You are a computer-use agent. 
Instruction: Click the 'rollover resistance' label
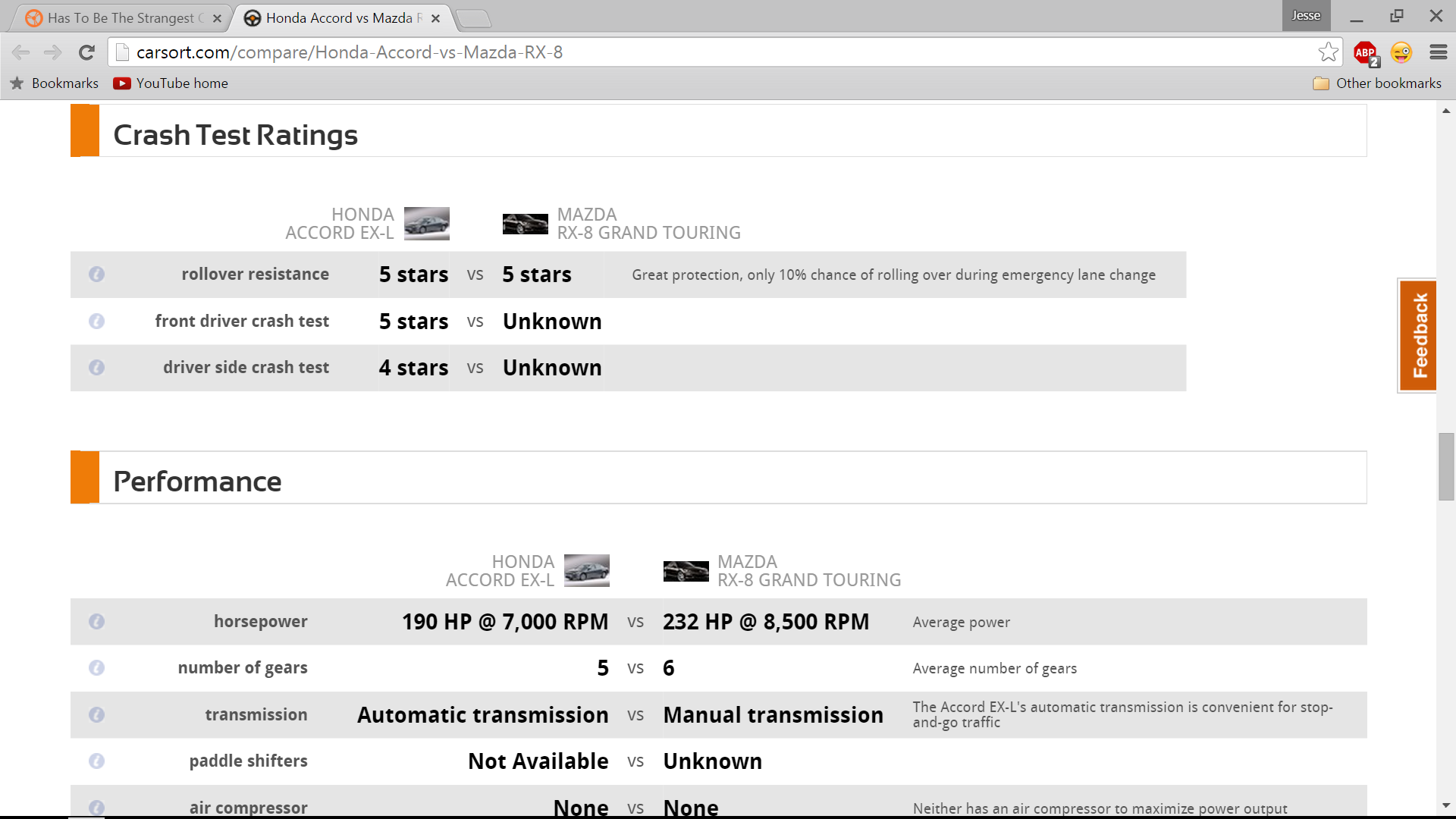pyautogui.click(x=255, y=275)
